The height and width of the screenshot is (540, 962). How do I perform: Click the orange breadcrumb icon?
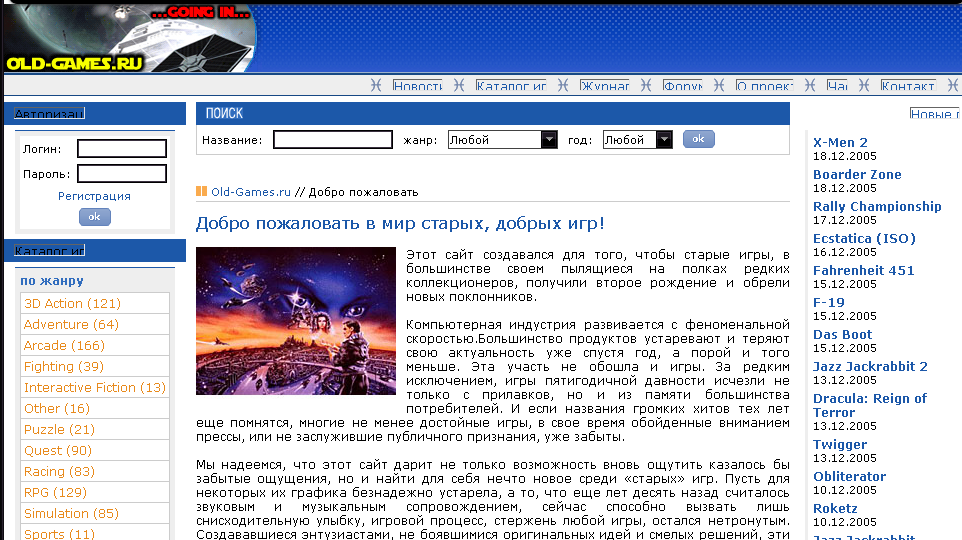coord(201,191)
